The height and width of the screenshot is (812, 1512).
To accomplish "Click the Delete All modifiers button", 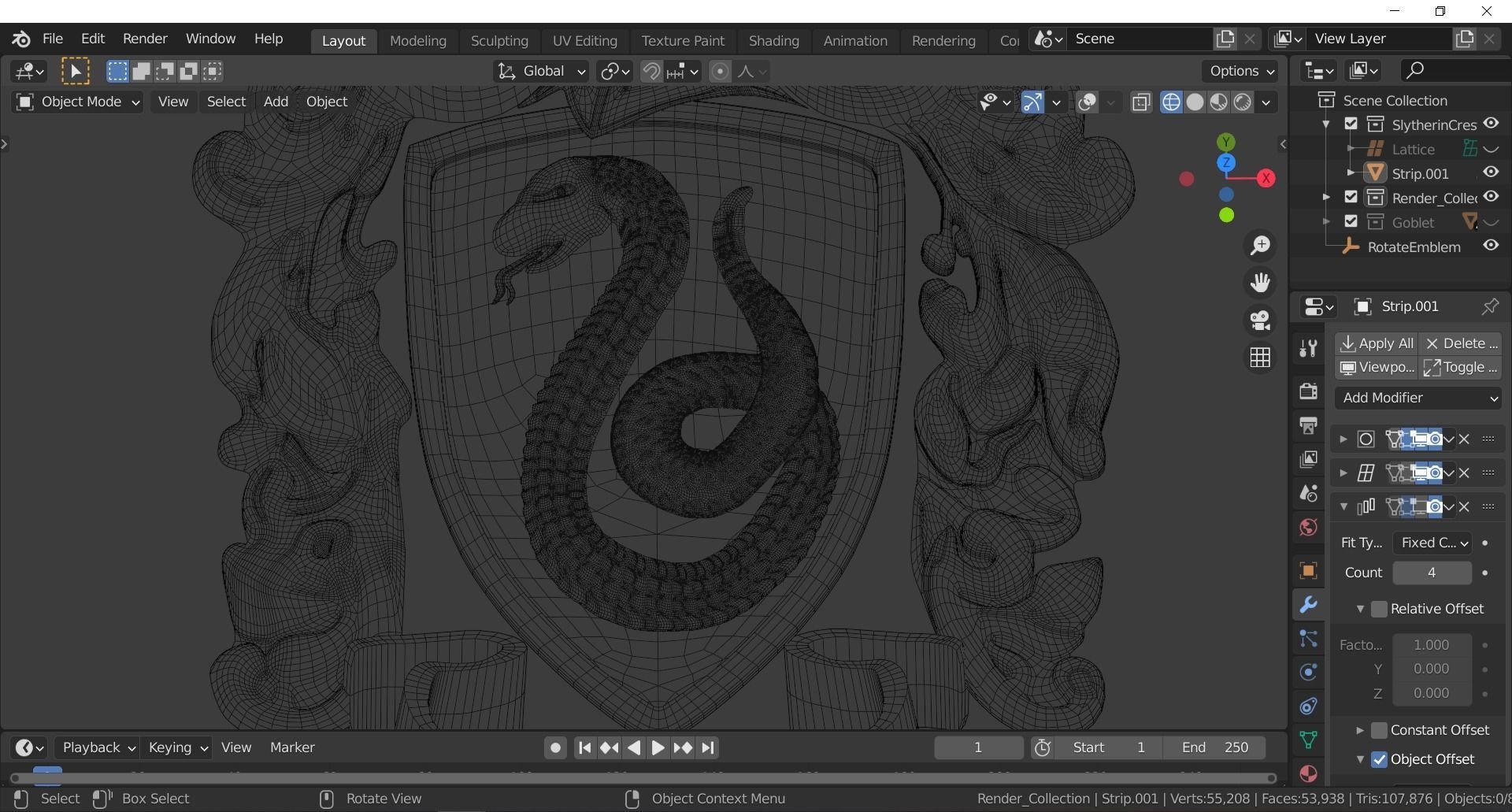I will click(x=1461, y=343).
